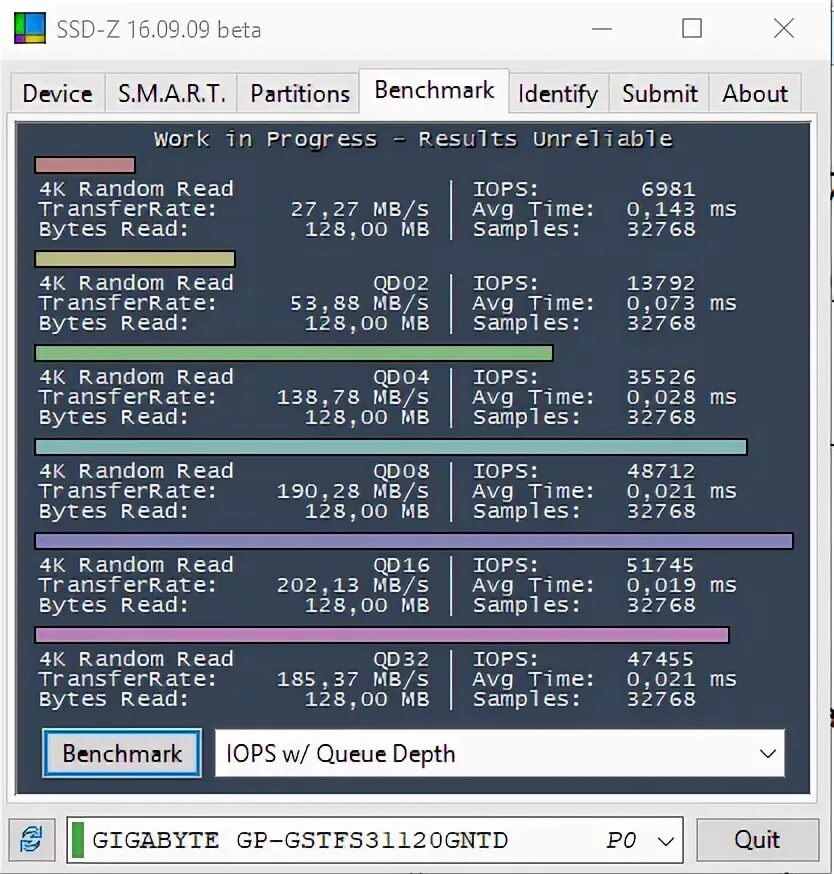Maximize the SSD-Z window
834x874 pixels.
point(692,28)
